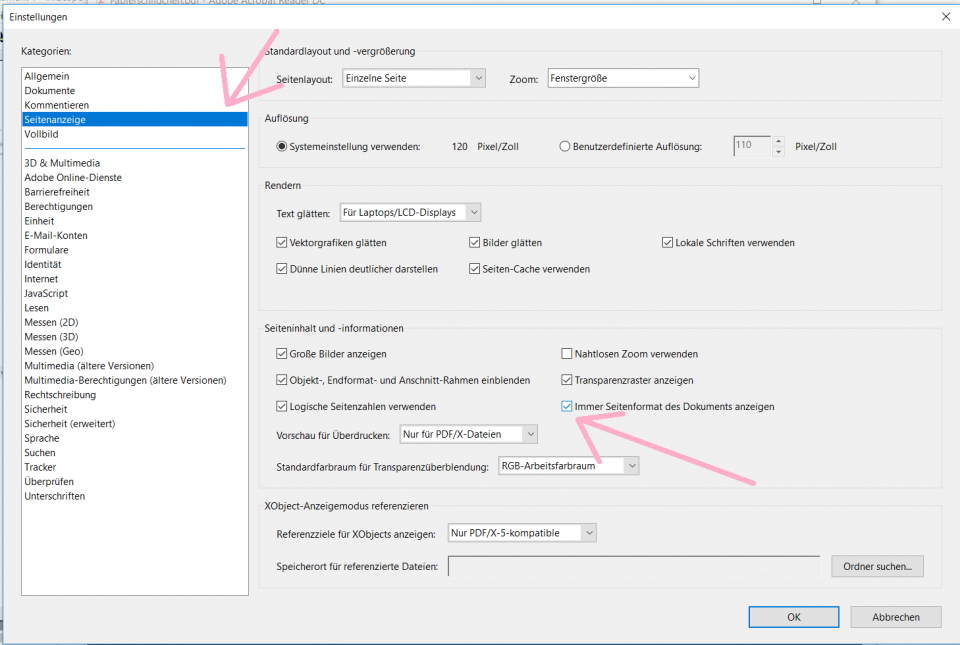This screenshot has width=960, height=645.
Task: Enable the Nahtlosen Zoom verwenden checkbox
Action: [x=567, y=354]
